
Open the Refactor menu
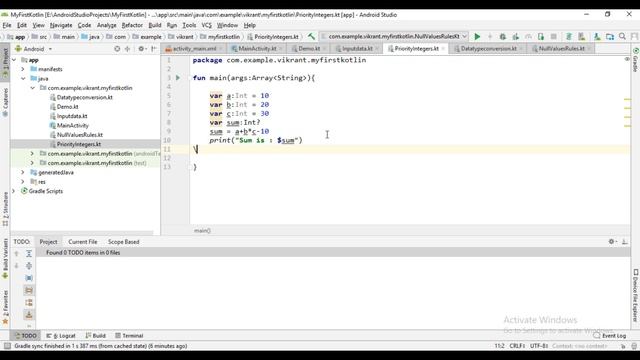click(132, 25)
